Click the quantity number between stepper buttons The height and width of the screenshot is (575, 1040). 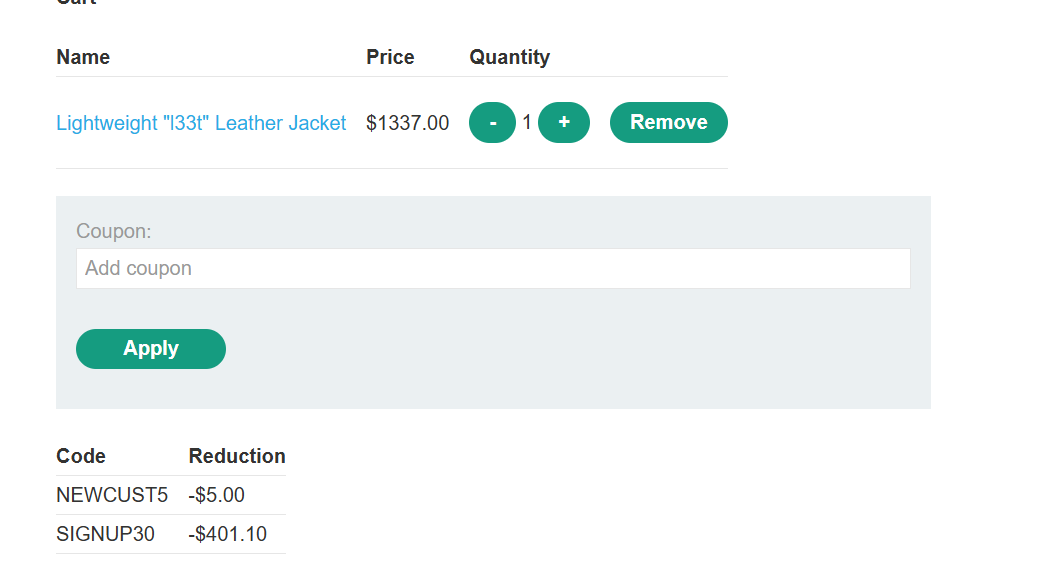(527, 123)
